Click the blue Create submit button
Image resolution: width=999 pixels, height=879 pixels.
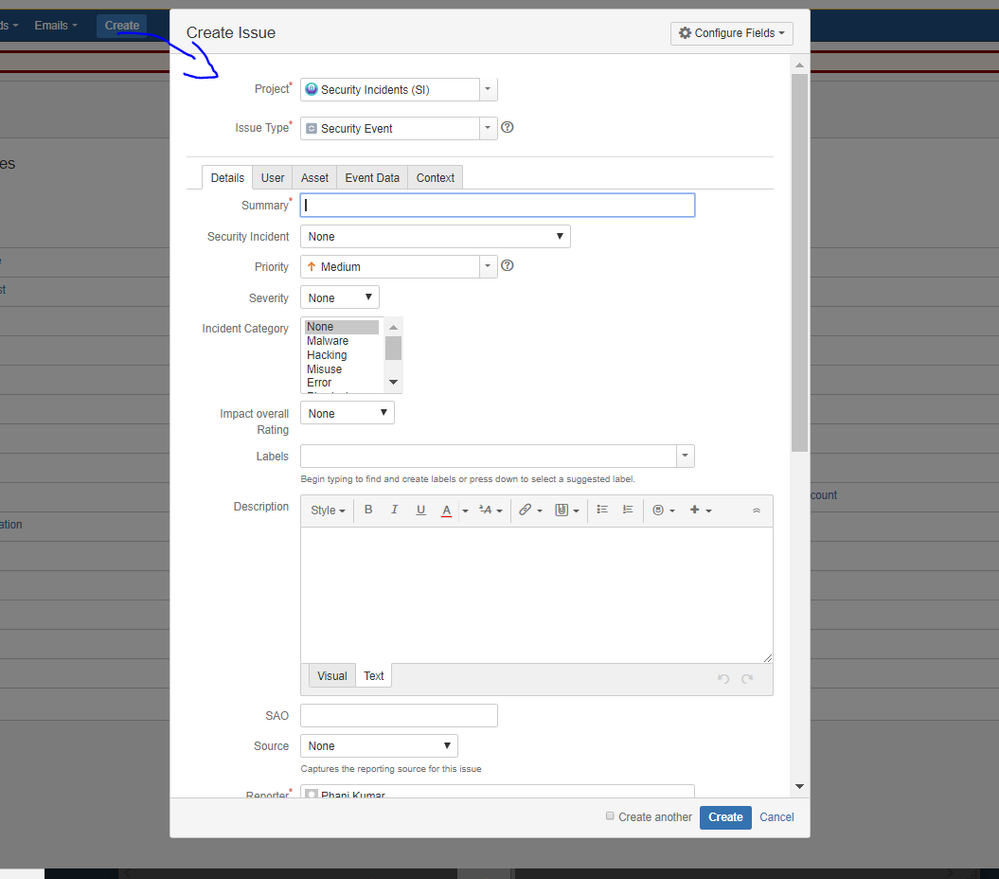pos(726,817)
